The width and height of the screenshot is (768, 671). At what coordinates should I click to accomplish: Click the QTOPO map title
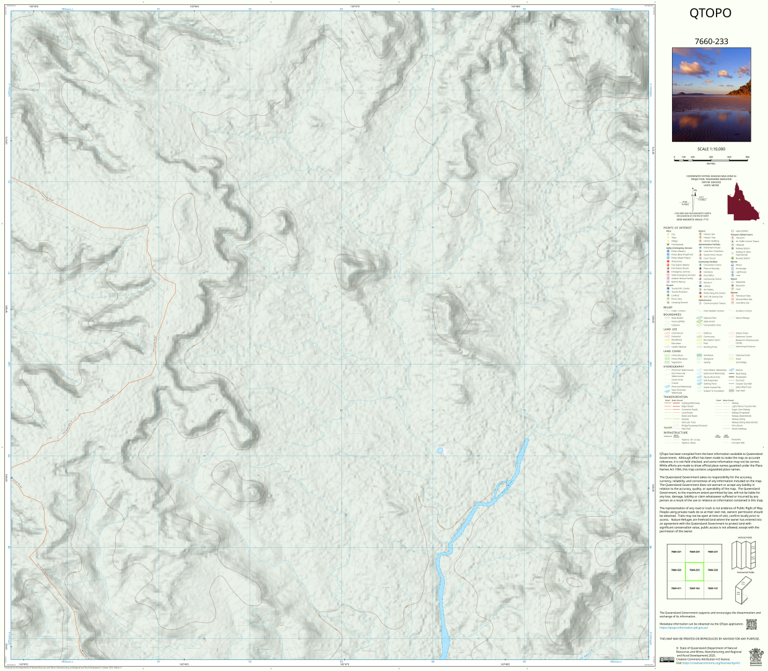pyautogui.click(x=710, y=13)
